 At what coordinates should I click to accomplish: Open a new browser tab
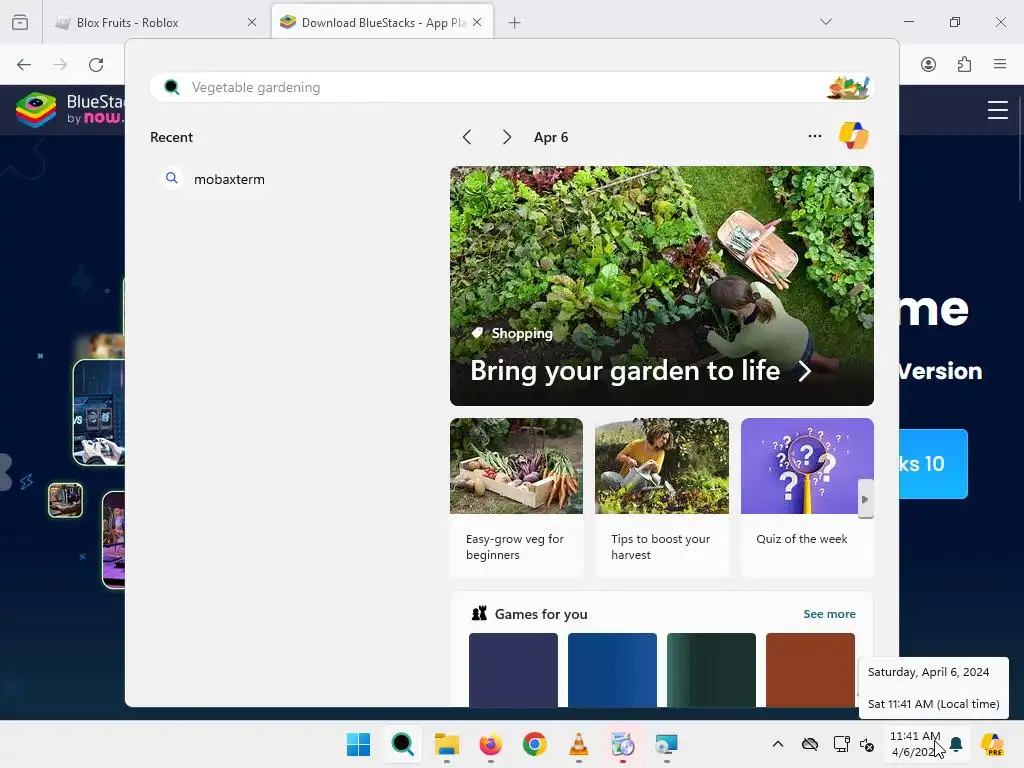pos(515,23)
